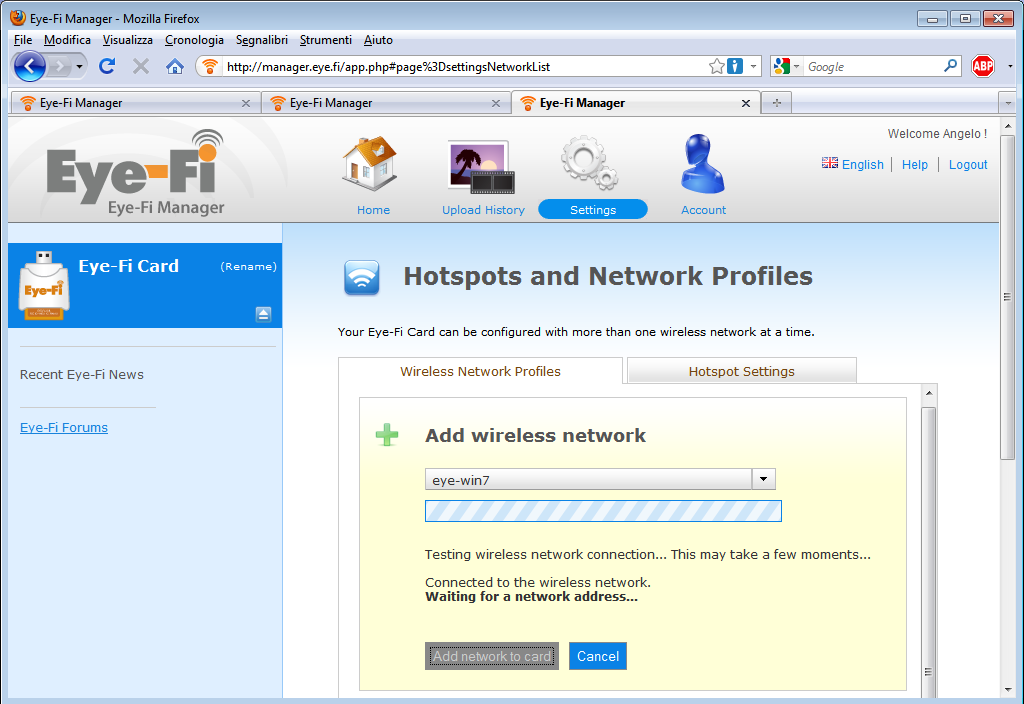Click the page scrollbar up arrow
This screenshot has width=1024, height=704.
pyautogui.click(x=1008, y=125)
